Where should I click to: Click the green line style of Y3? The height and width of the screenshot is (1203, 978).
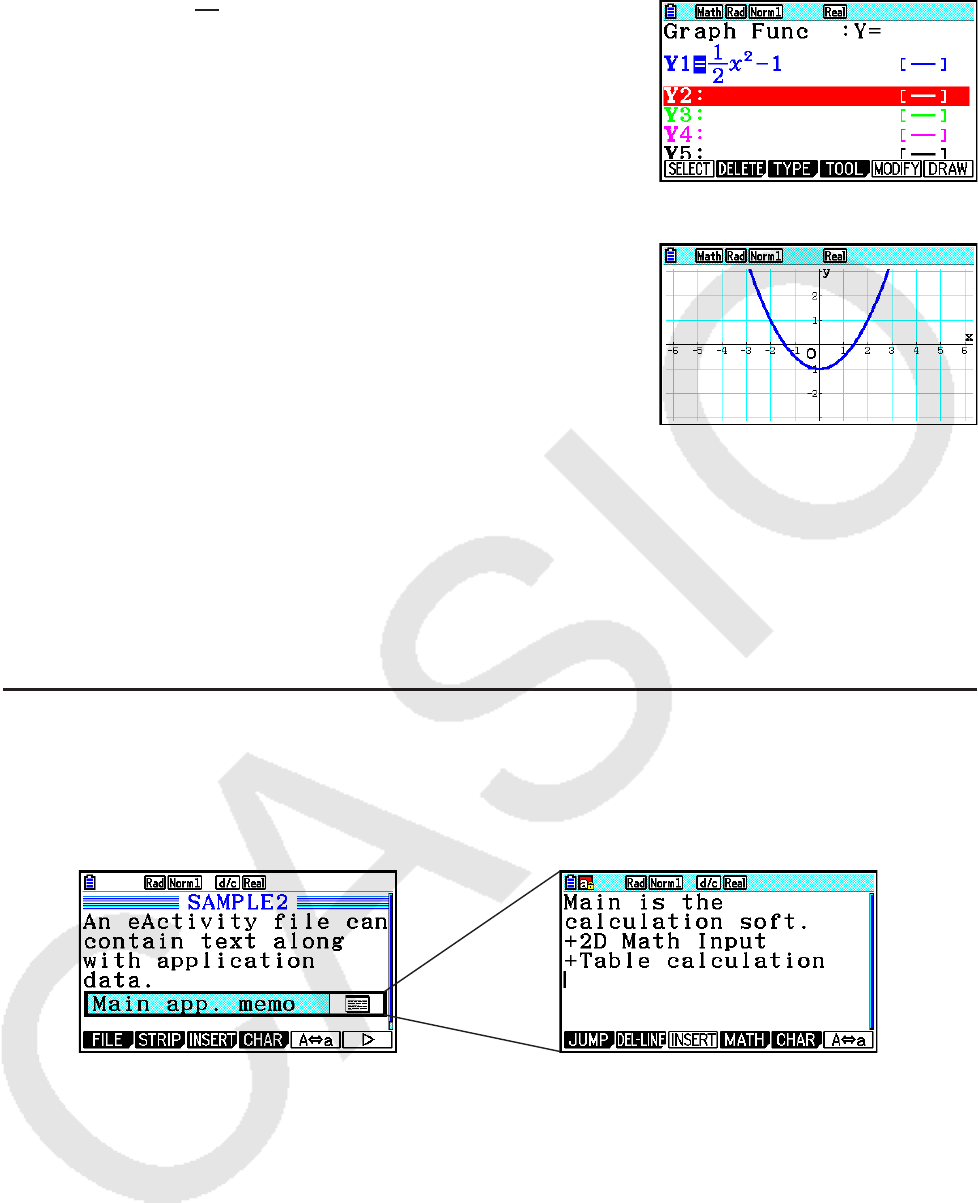click(922, 115)
